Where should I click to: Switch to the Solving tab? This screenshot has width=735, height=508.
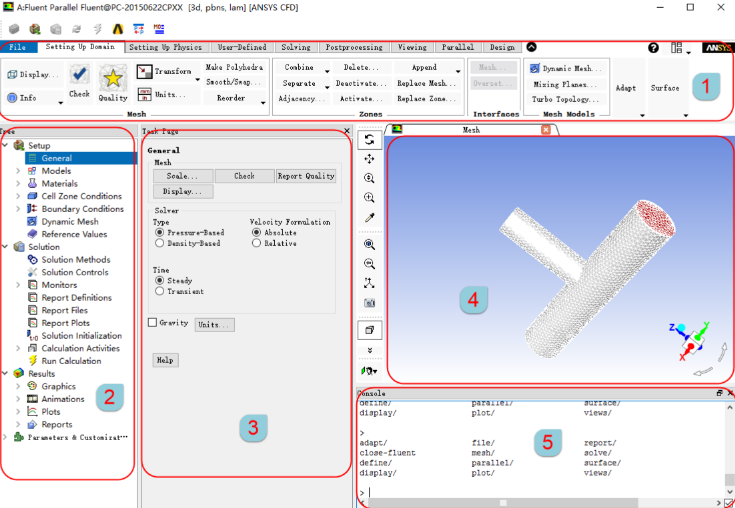(296, 47)
